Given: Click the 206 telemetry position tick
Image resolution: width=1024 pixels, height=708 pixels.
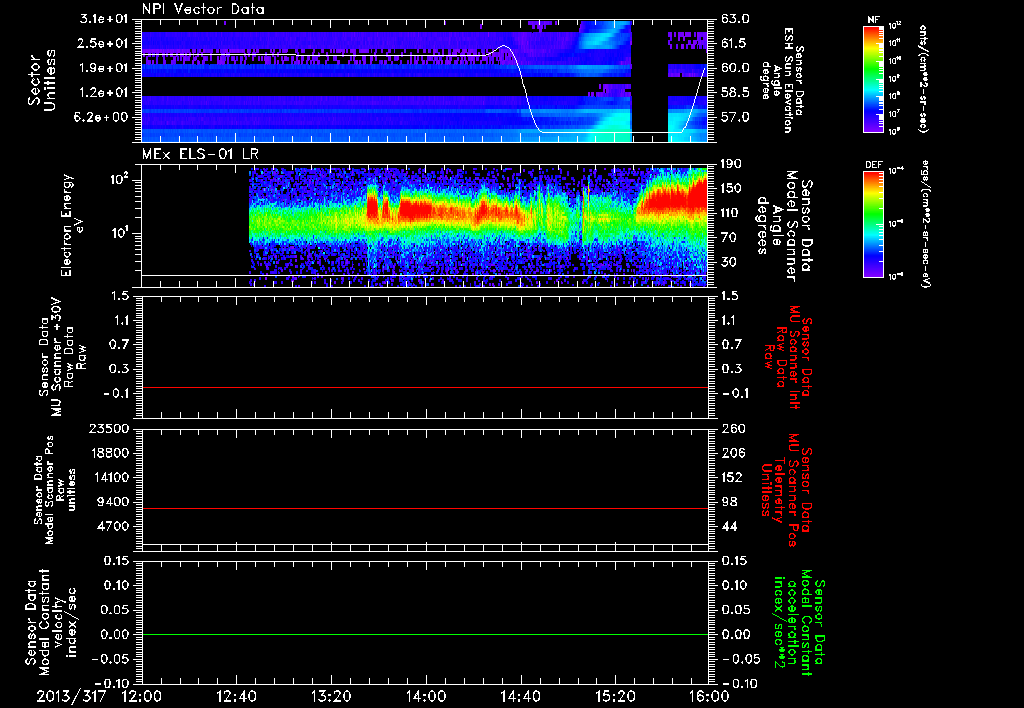Looking at the screenshot, I should tap(732, 453).
